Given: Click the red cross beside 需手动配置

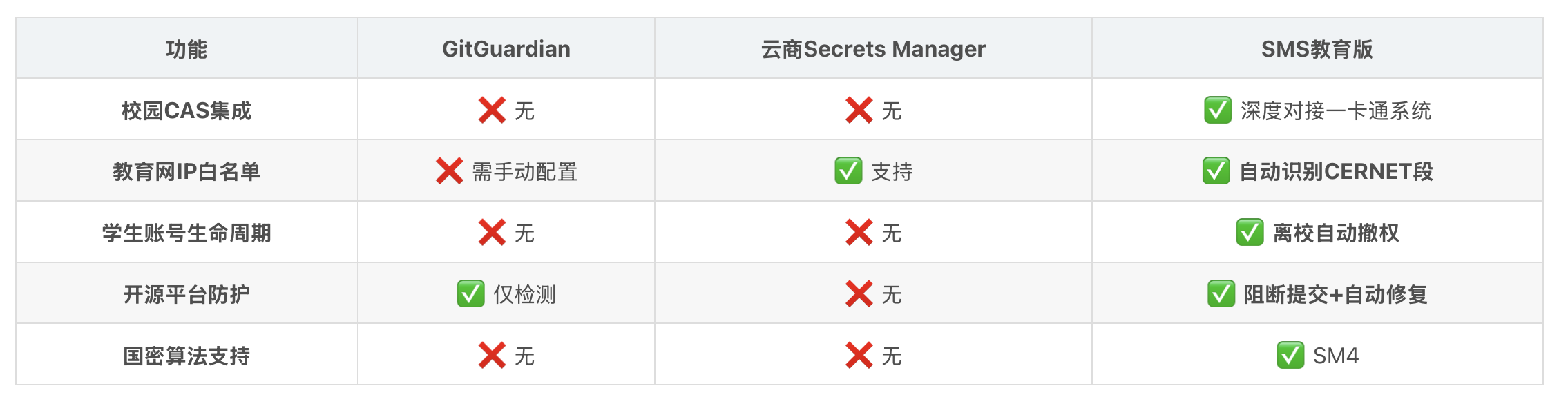Looking at the screenshot, I should 450,171.
